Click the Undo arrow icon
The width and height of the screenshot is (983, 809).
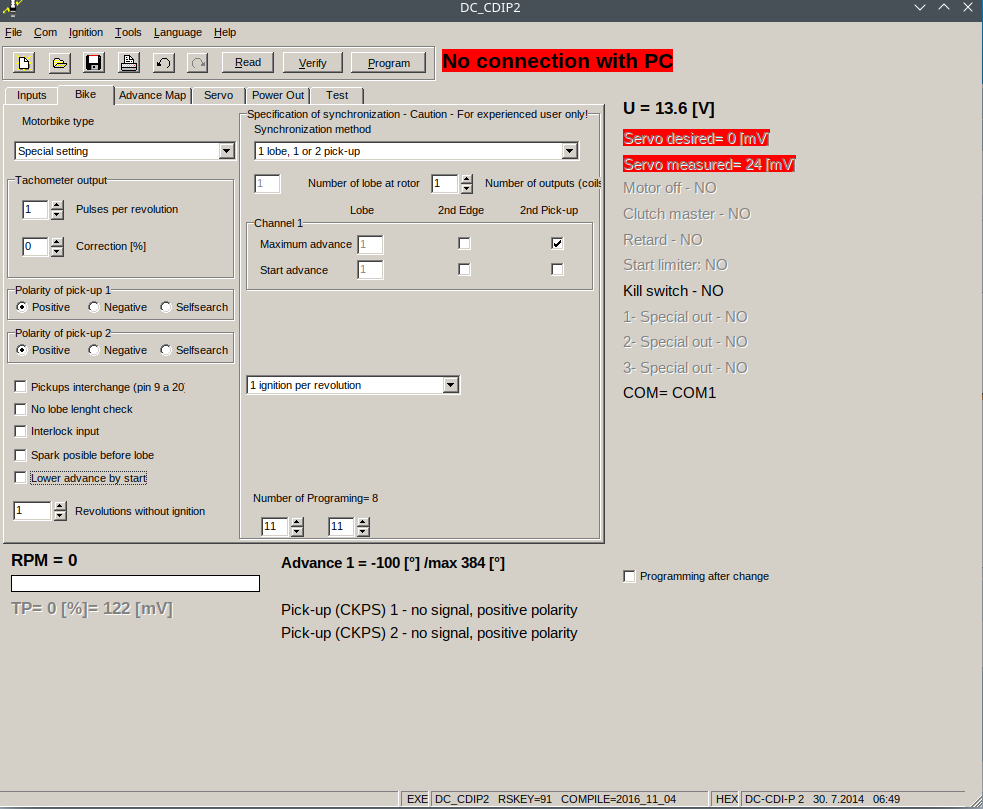164,63
